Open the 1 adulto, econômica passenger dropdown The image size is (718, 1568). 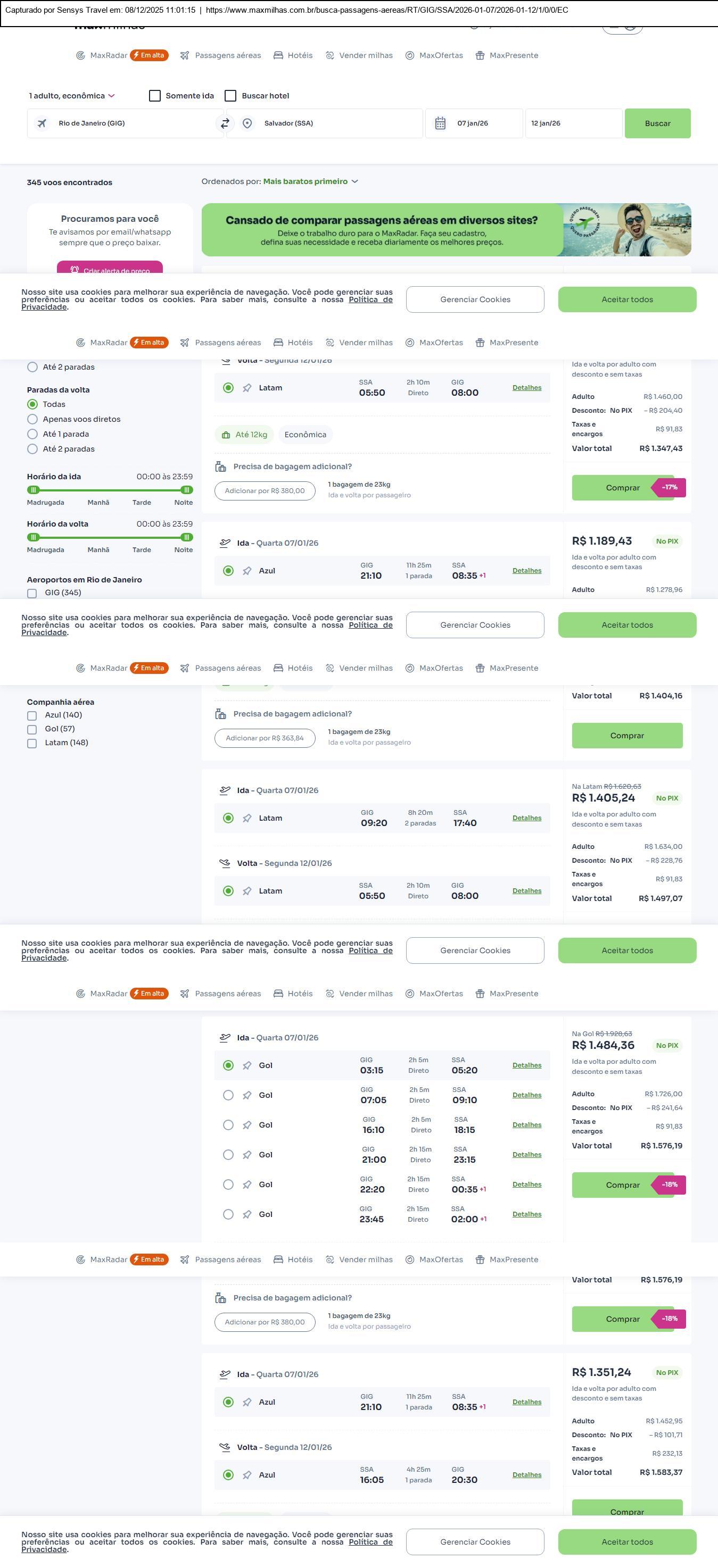tap(71, 96)
